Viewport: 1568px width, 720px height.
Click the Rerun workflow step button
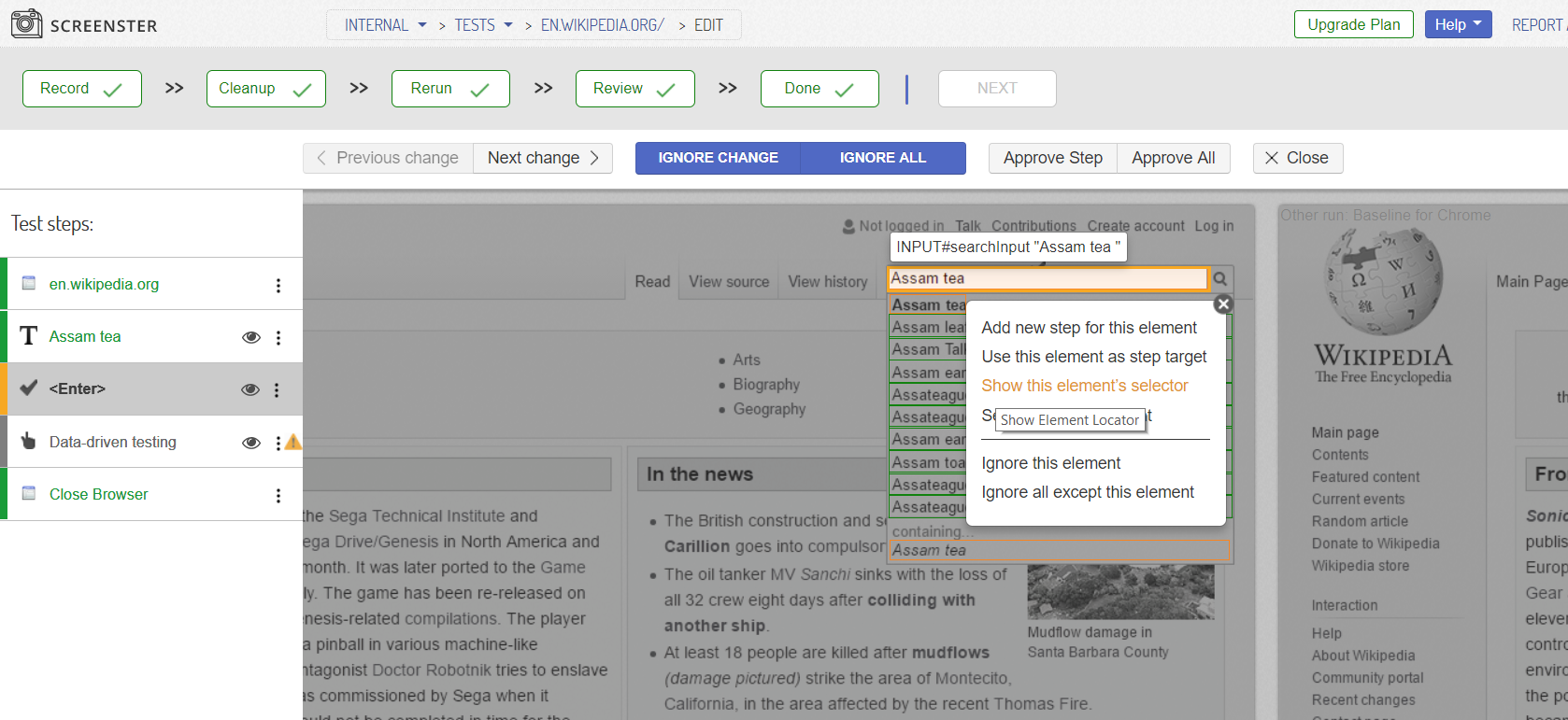pyautogui.click(x=450, y=89)
